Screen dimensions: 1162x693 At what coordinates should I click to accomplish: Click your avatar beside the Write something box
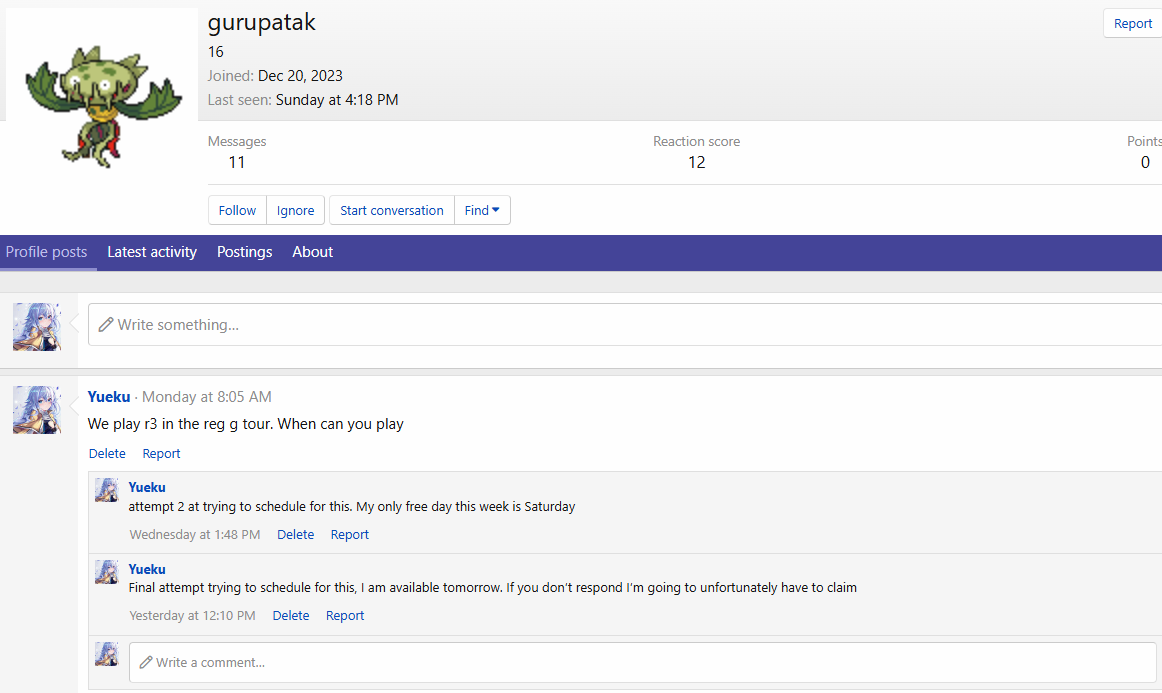(37, 327)
